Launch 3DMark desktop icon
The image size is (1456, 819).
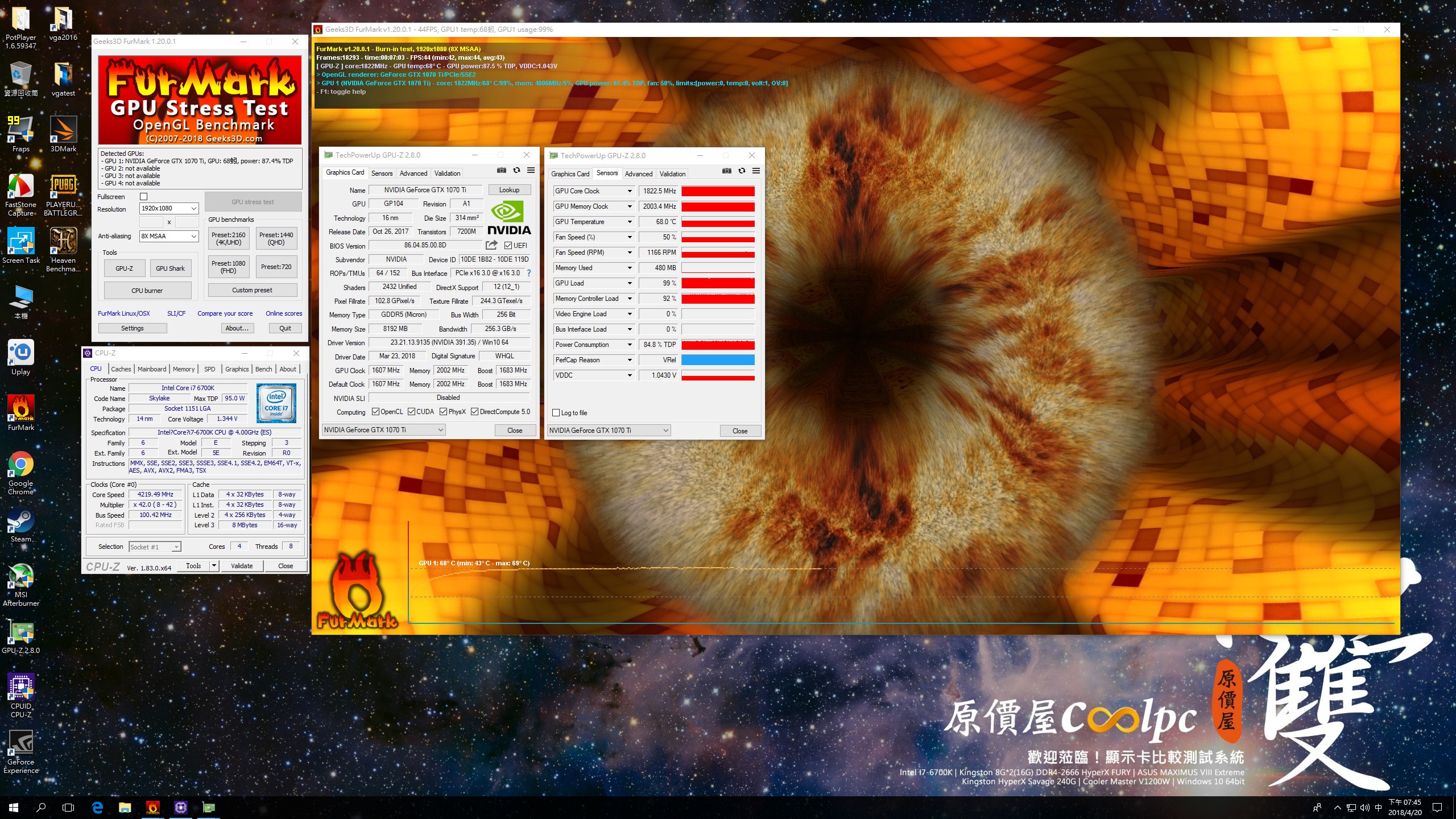point(63,134)
